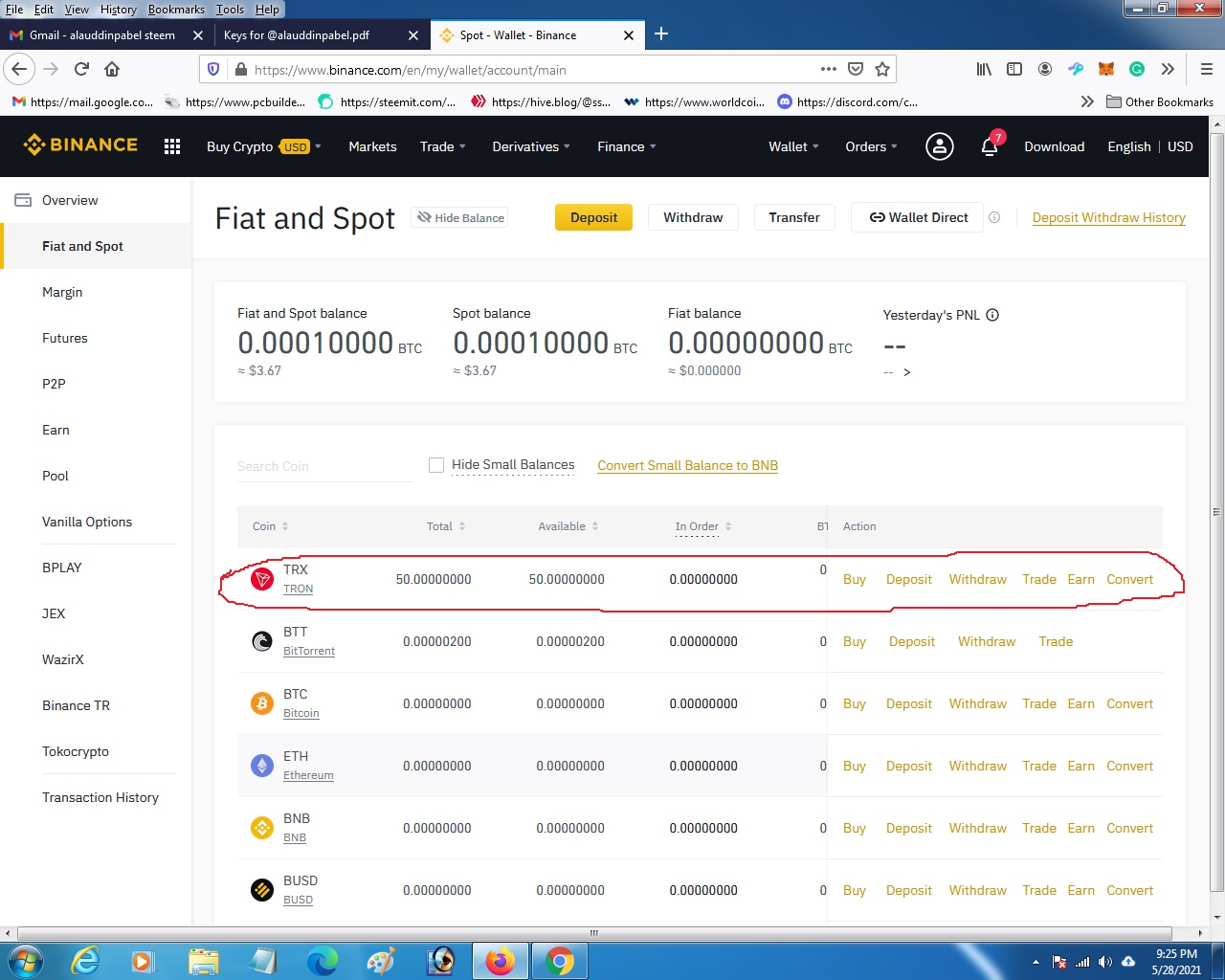Toggle Hide Balance
Screen dimensions: 1225x980
click(x=460, y=217)
